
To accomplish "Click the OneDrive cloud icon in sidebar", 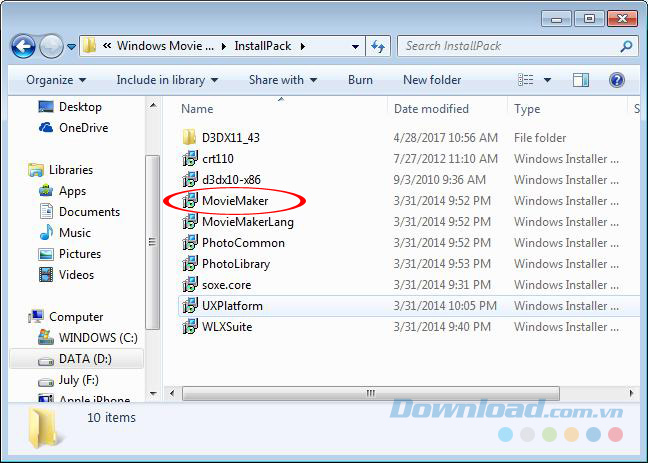I will pos(46,128).
